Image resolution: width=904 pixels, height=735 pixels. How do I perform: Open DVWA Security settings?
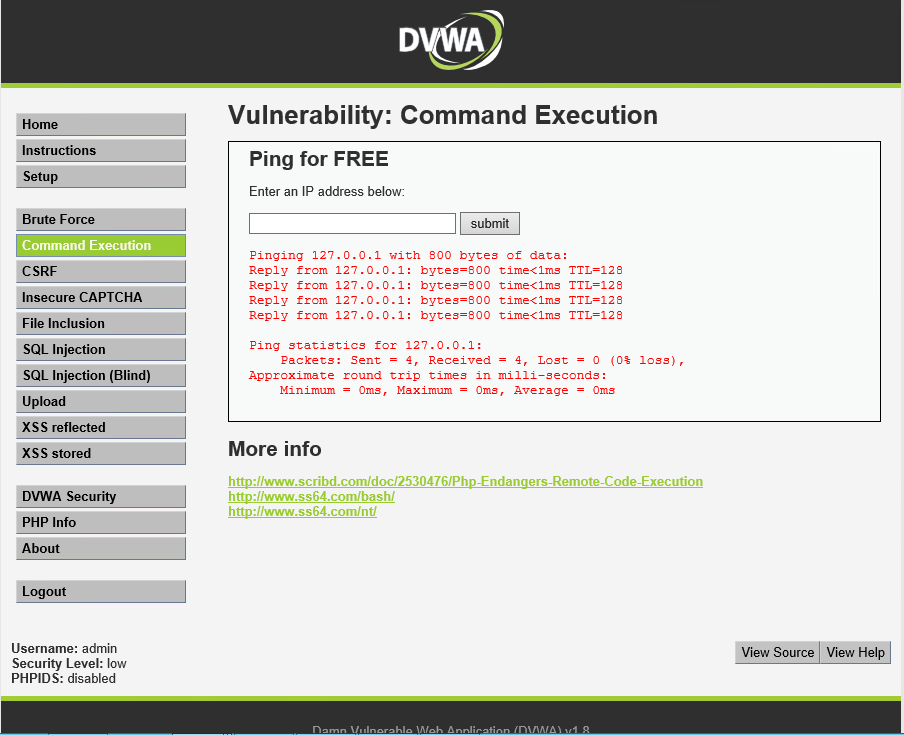[x=101, y=496]
